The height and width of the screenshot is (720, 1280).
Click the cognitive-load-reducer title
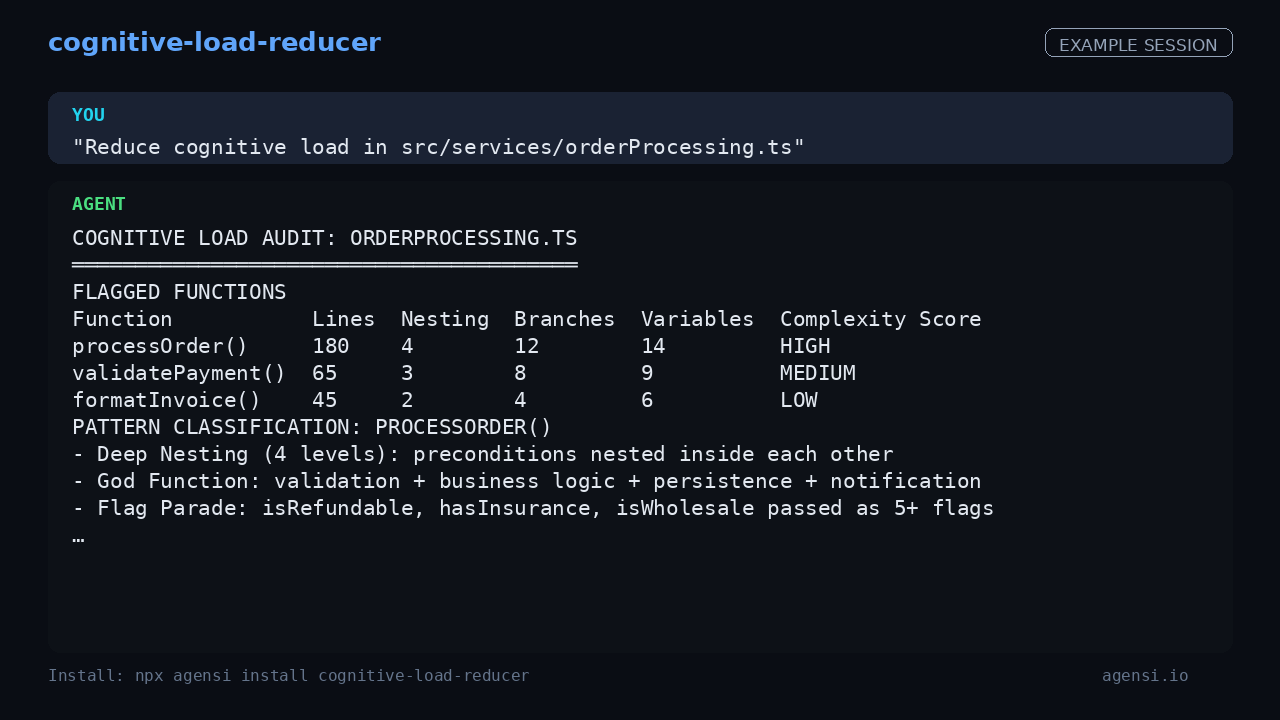click(214, 43)
